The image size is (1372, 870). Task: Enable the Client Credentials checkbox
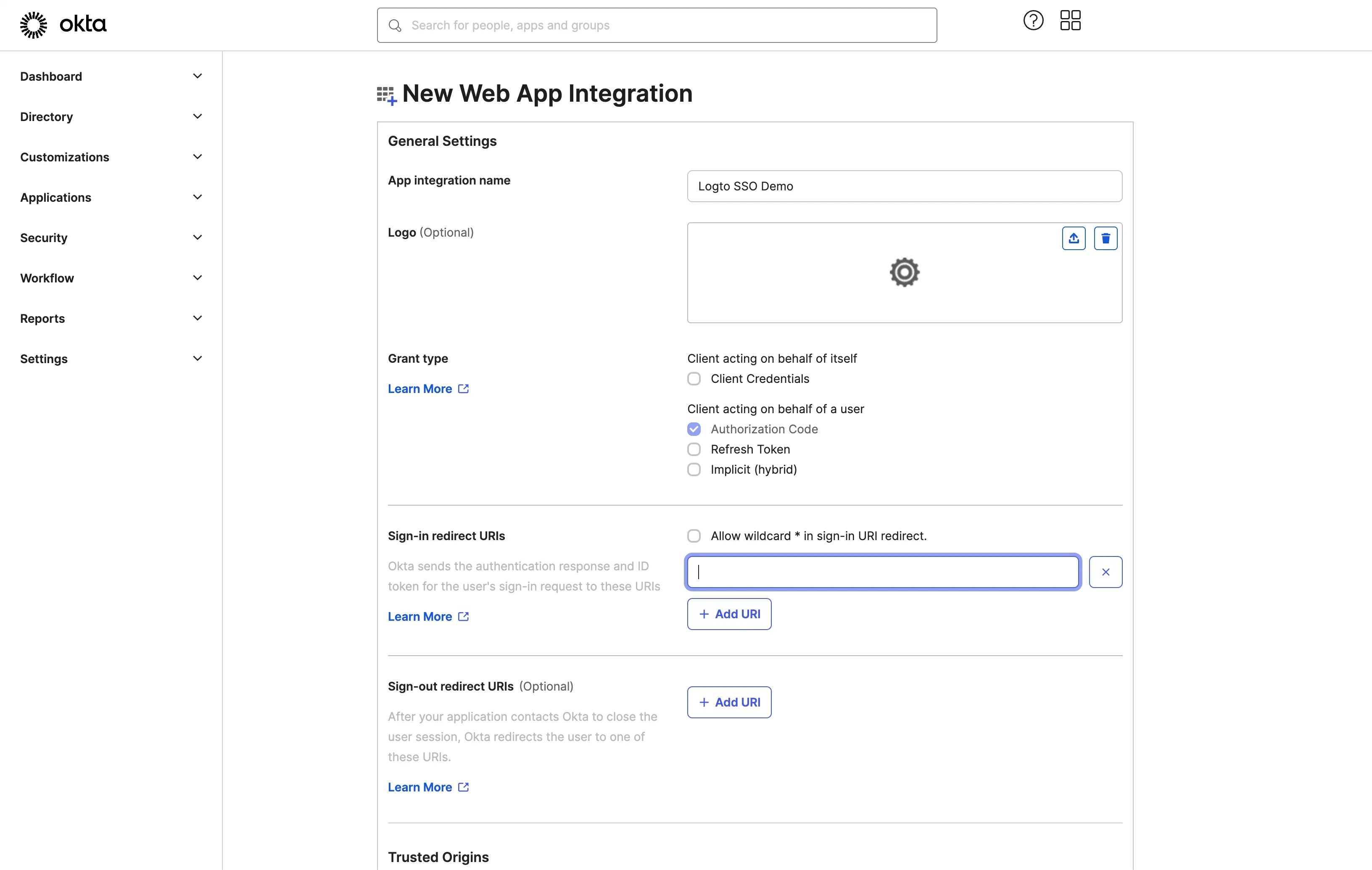(x=694, y=378)
